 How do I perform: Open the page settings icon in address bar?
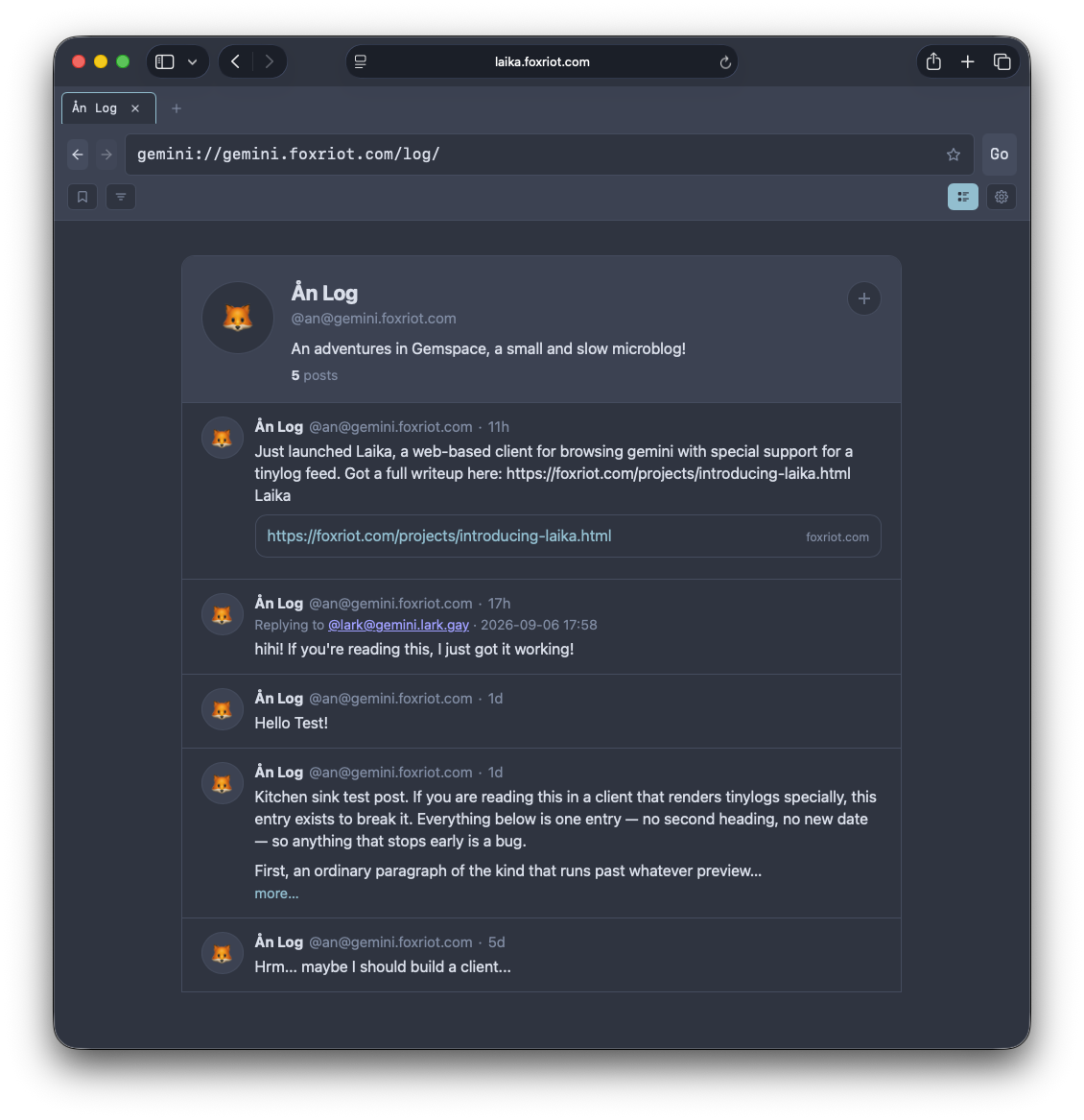coord(361,62)
